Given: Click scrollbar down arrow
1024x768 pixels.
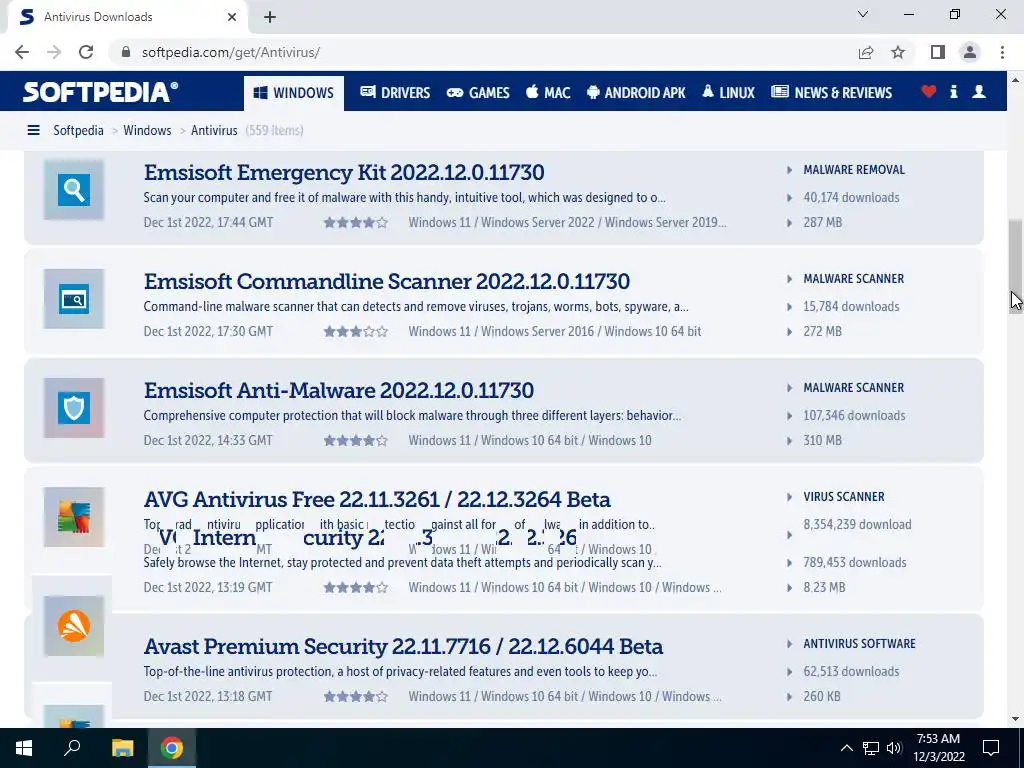Looking at the screenshot, I should click(1015, 719).
